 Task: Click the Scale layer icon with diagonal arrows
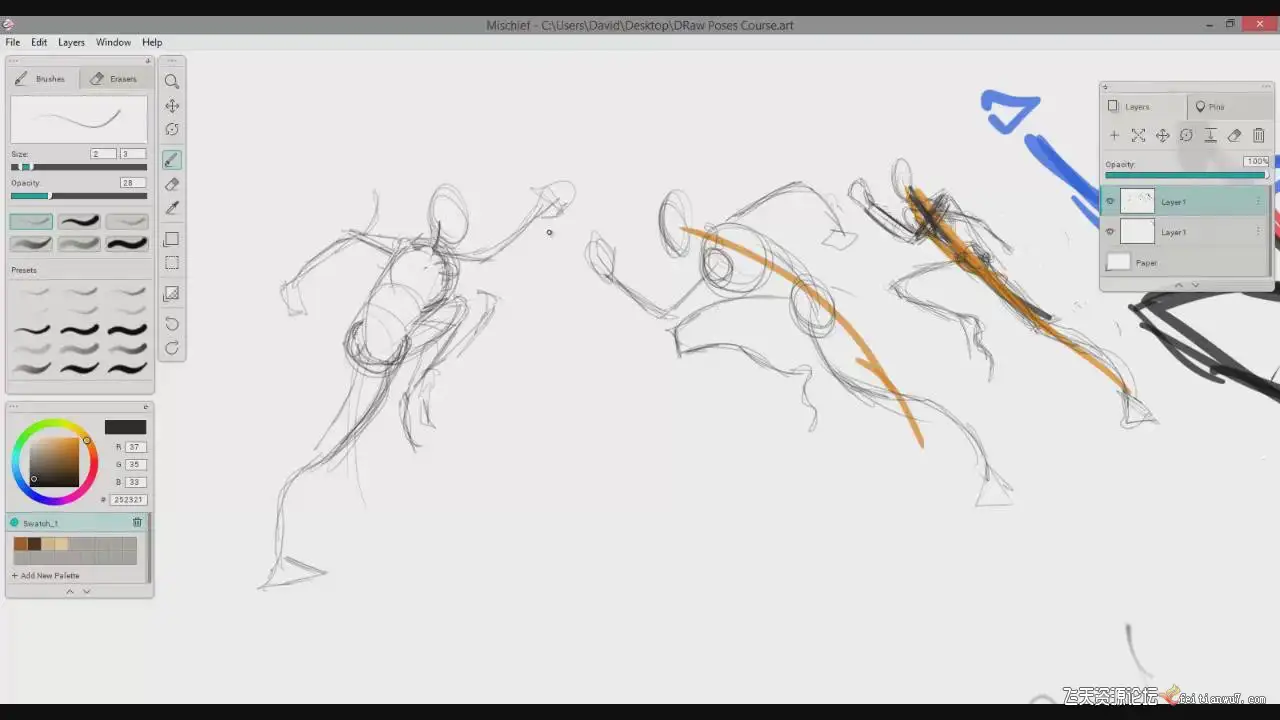(x=1138, y=135)
